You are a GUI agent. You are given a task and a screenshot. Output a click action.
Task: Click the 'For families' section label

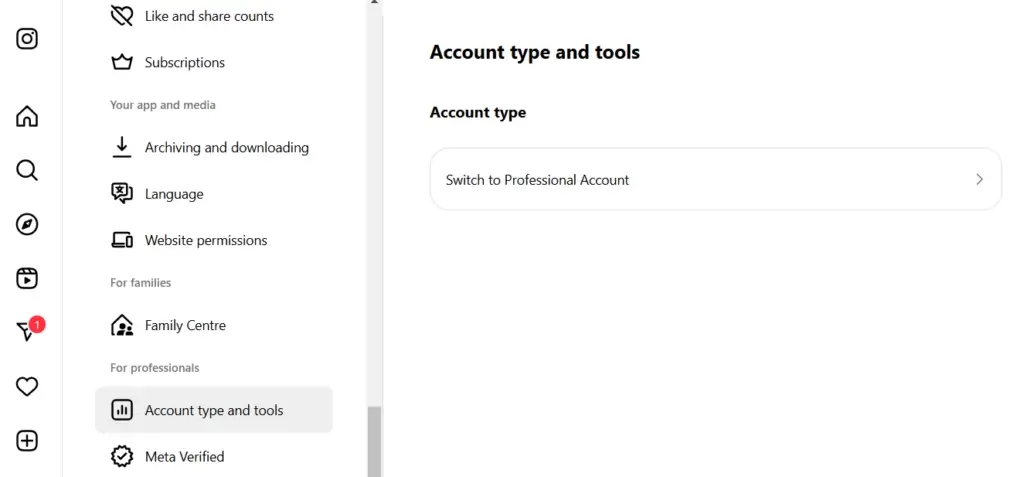click(x=140, y=283)
